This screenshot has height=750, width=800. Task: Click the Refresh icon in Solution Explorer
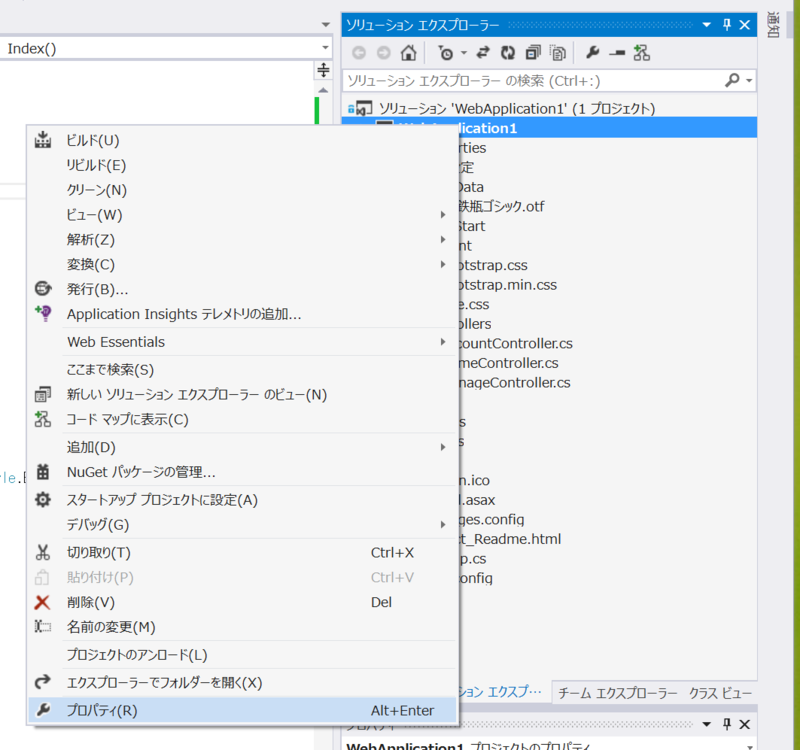pos(508,53)
